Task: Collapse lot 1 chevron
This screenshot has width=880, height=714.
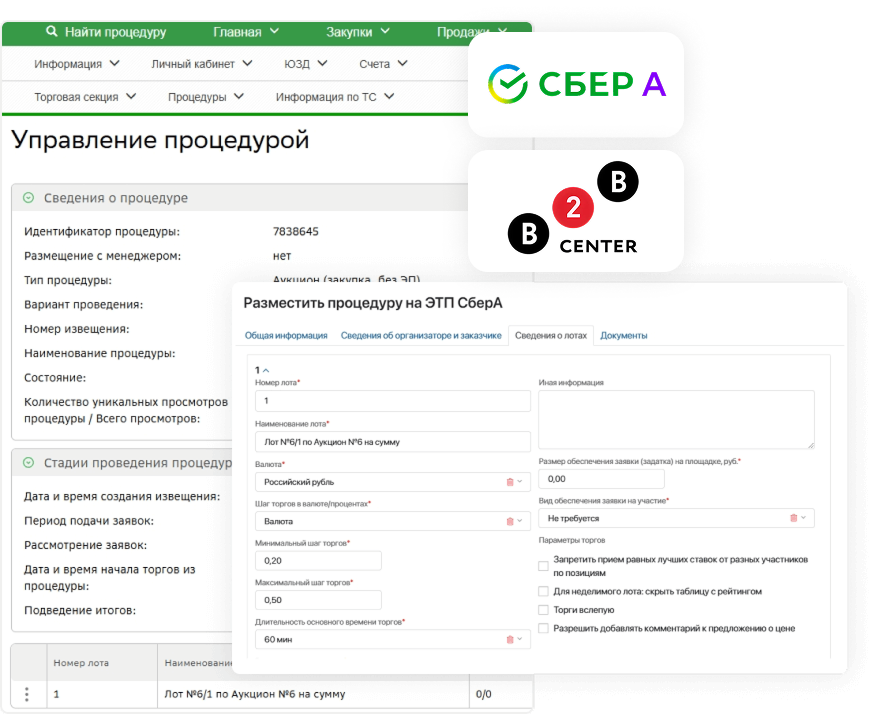Action: (266, 370)
